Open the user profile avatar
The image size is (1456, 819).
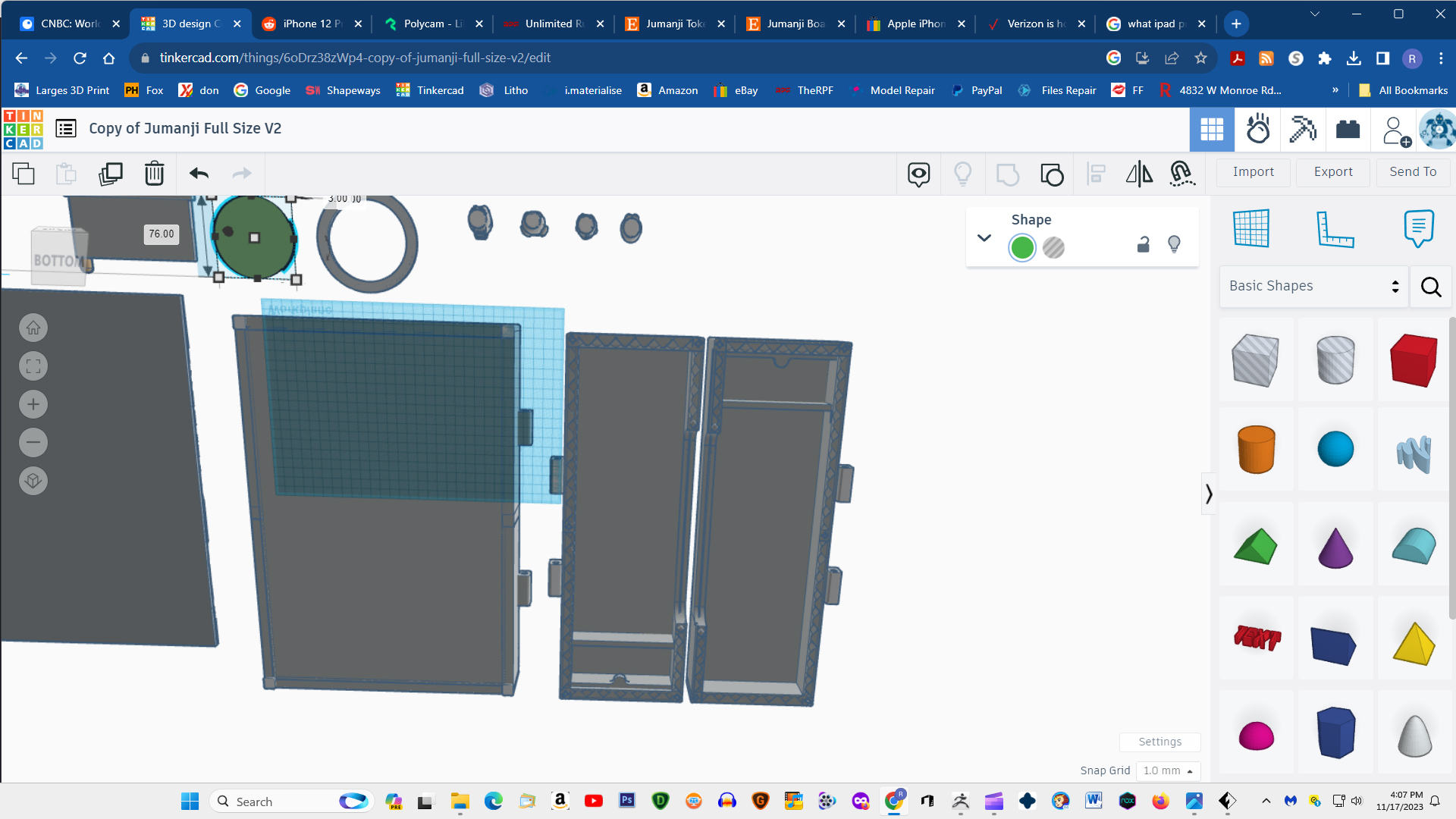(1437, 130)
